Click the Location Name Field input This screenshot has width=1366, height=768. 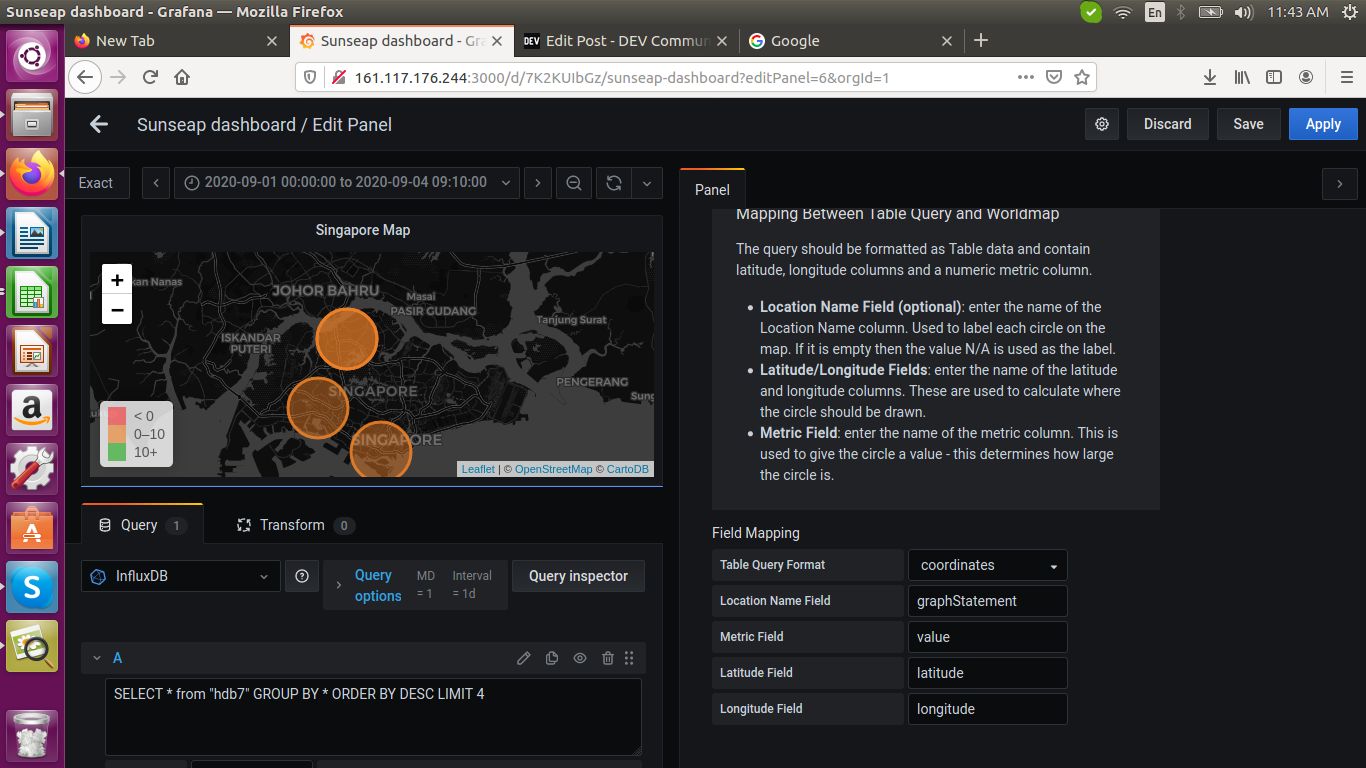click(987, 601)
